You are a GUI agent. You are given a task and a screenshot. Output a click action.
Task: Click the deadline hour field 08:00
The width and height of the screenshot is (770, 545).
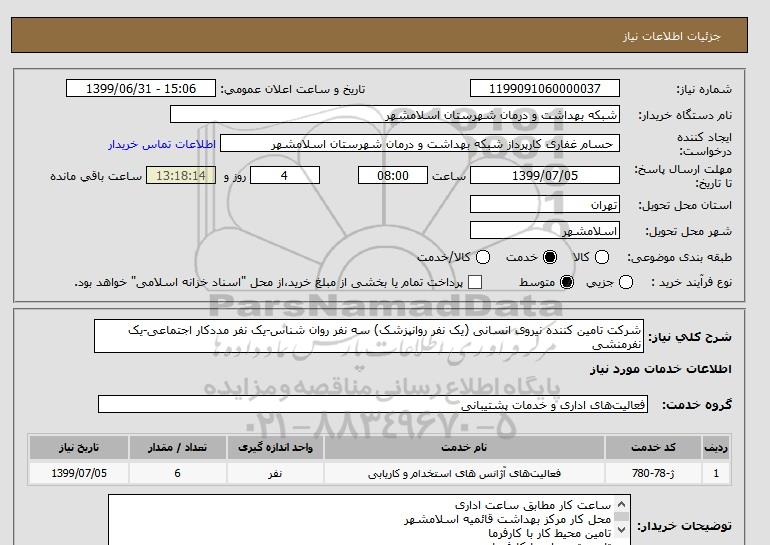[393, 175]
